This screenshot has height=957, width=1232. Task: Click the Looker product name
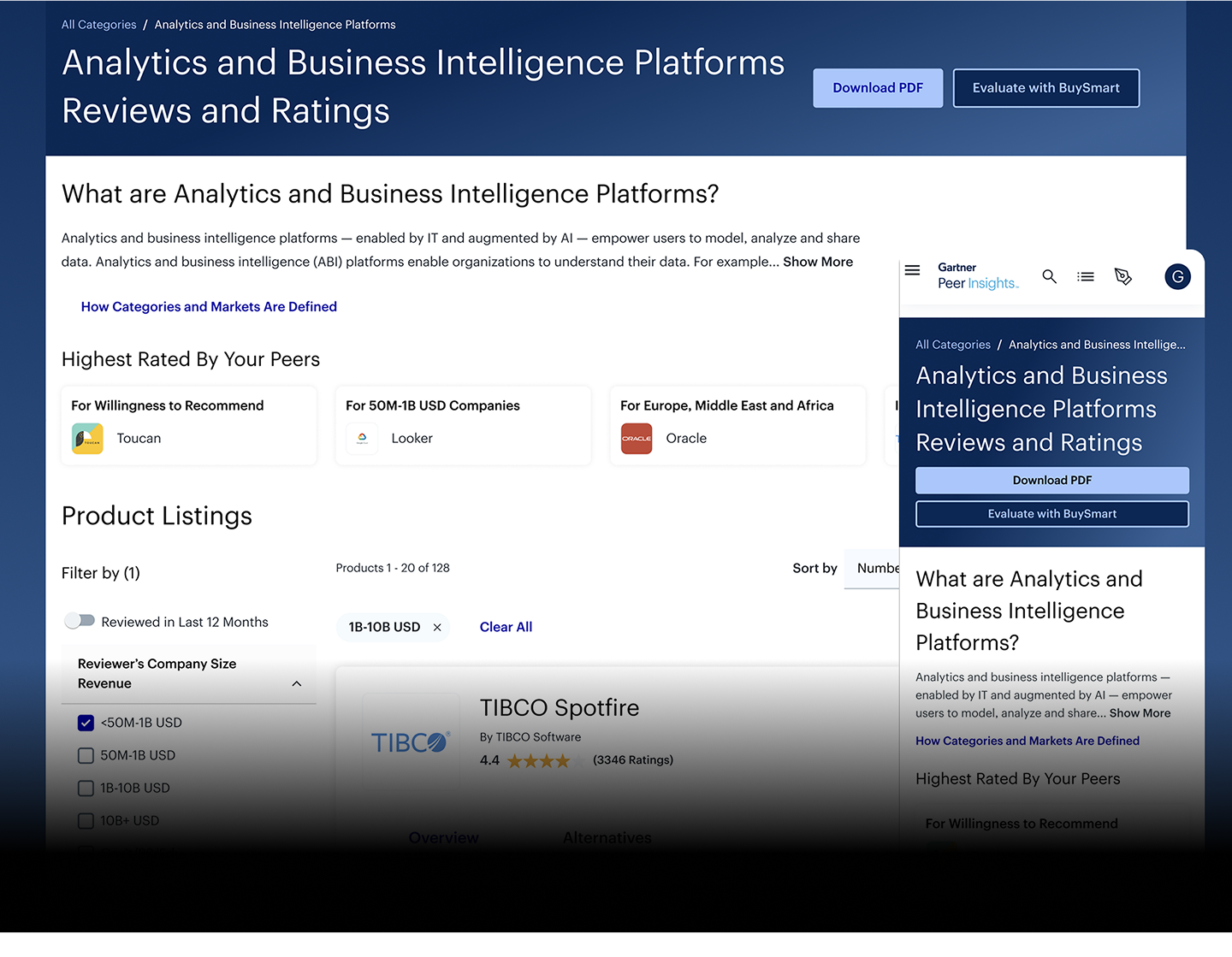coord(412,439)
